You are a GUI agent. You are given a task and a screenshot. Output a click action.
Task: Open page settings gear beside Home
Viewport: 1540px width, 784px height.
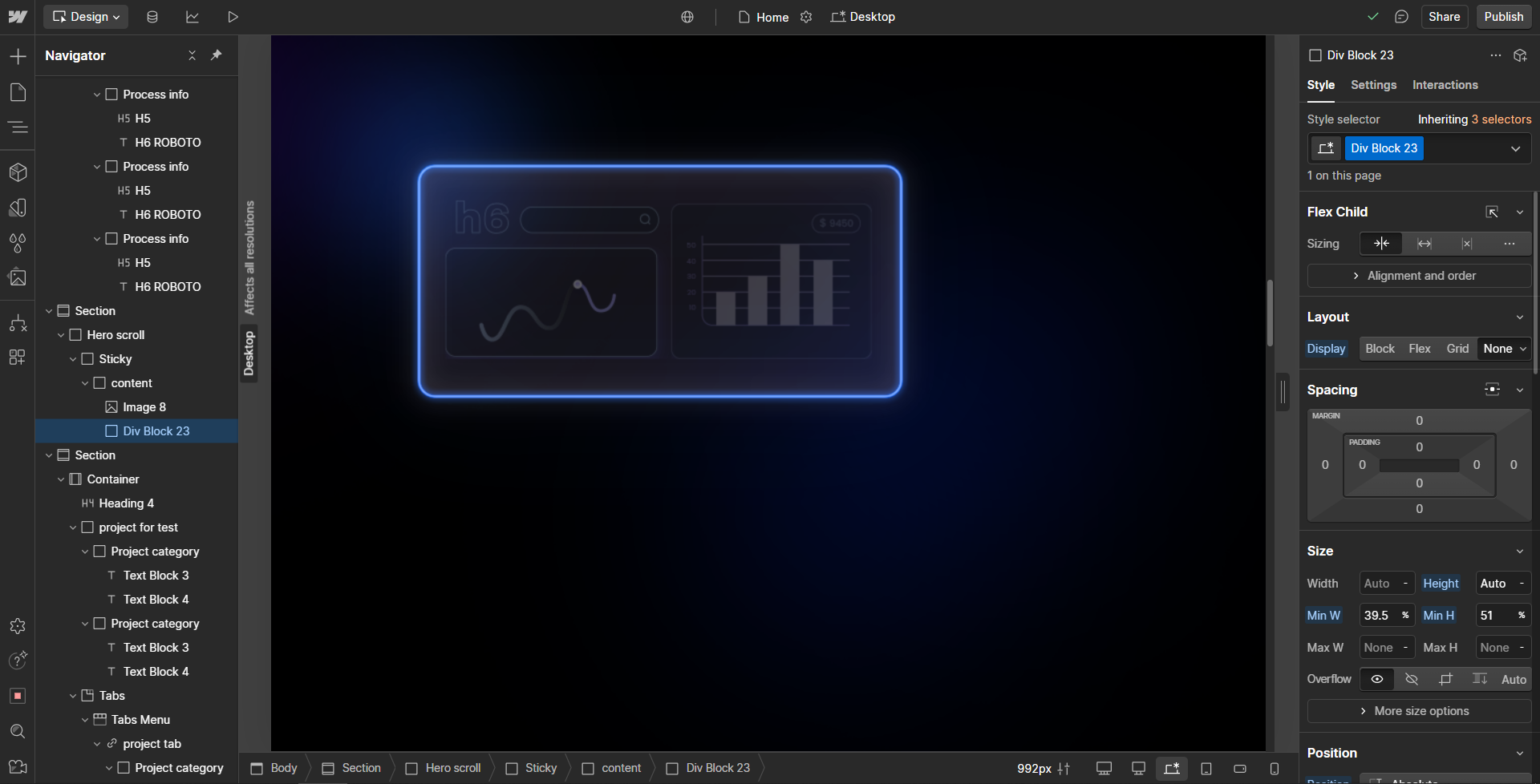pos(806,16)
